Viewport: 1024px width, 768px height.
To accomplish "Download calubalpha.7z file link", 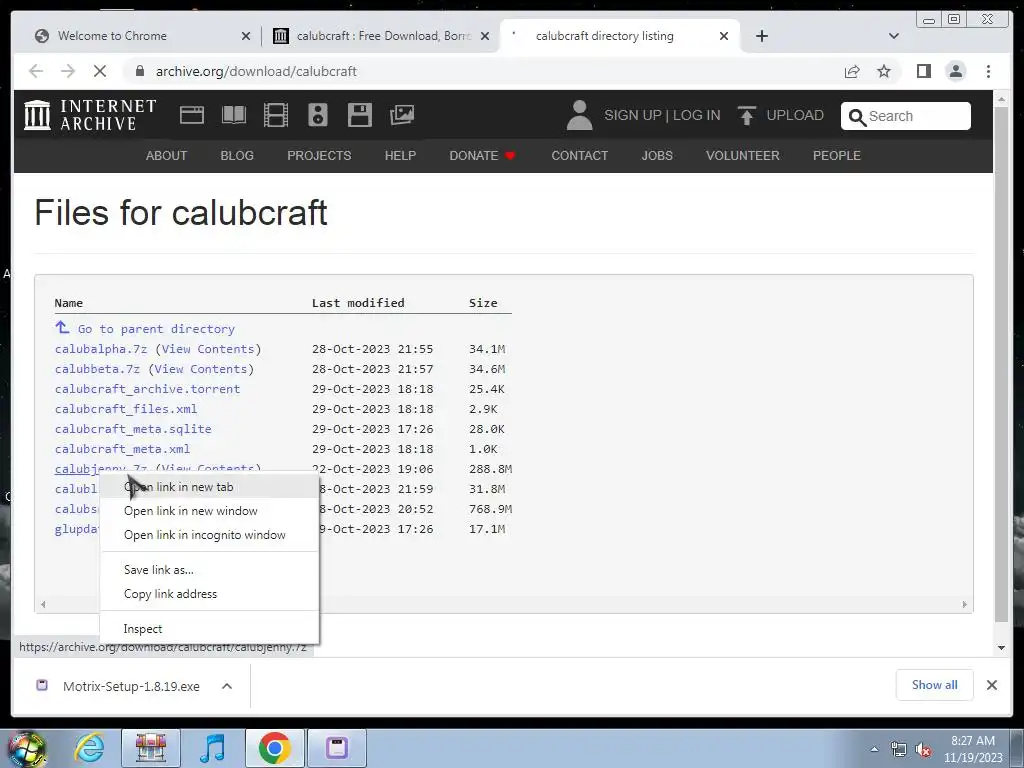I will click(x=101, y=349).
